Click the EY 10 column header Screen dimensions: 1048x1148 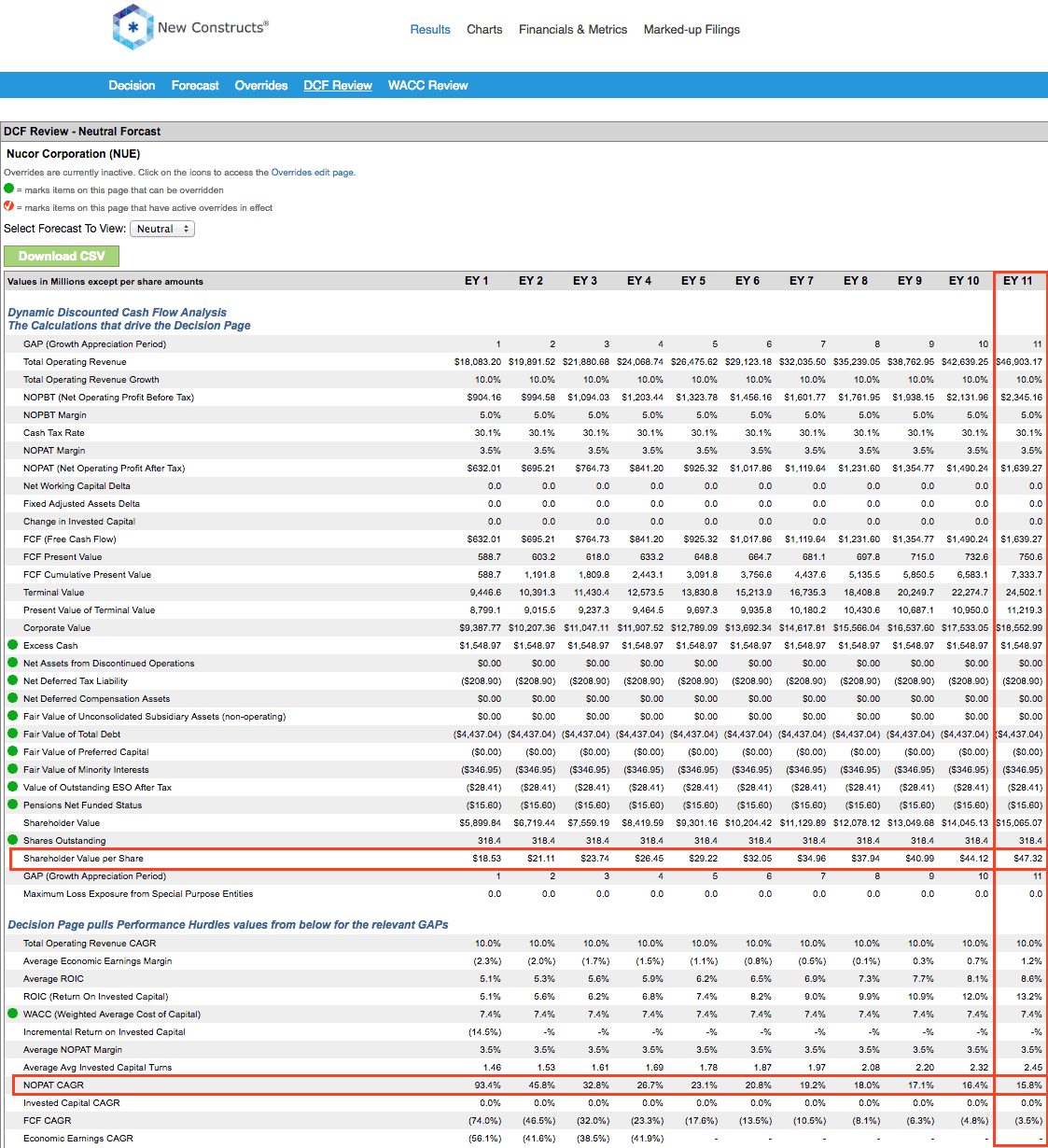964,281
